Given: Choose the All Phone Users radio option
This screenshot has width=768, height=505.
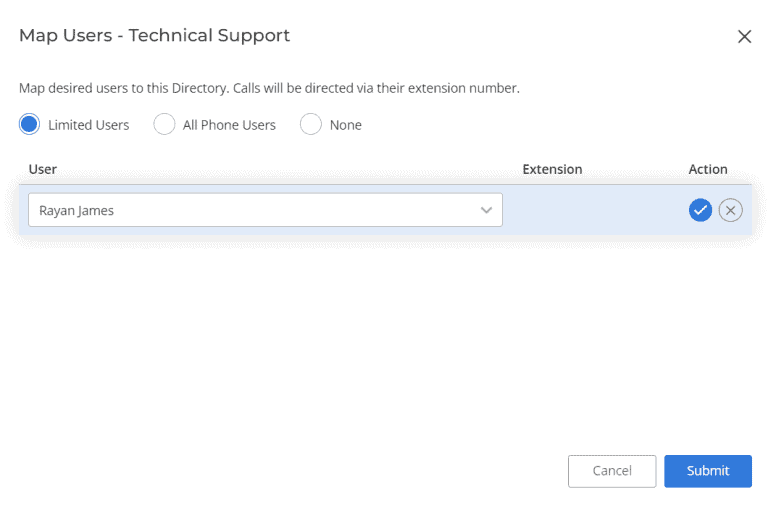Looking at the screenshot, I should [x=164, y=124].
